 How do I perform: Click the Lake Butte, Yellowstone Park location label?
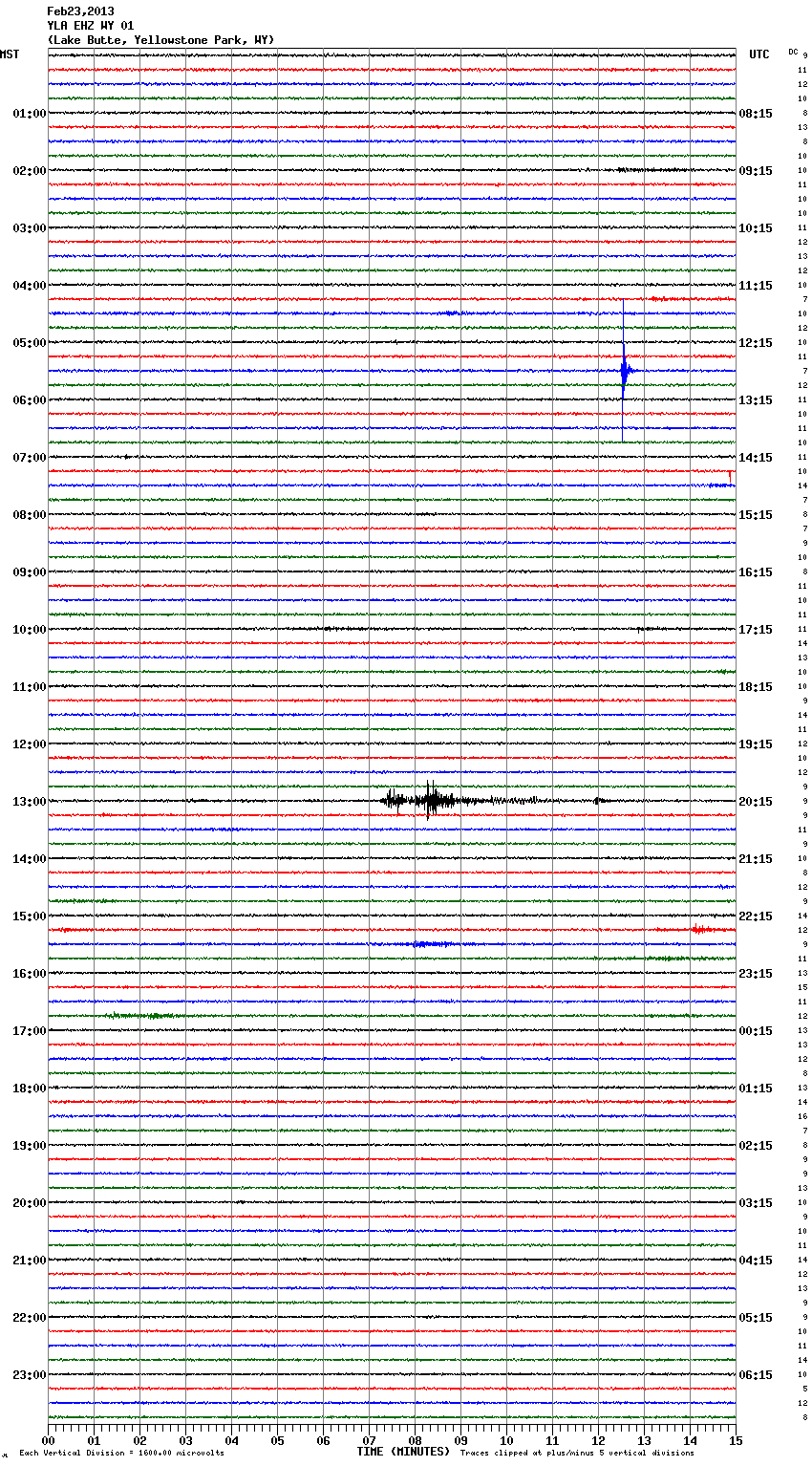160,40
